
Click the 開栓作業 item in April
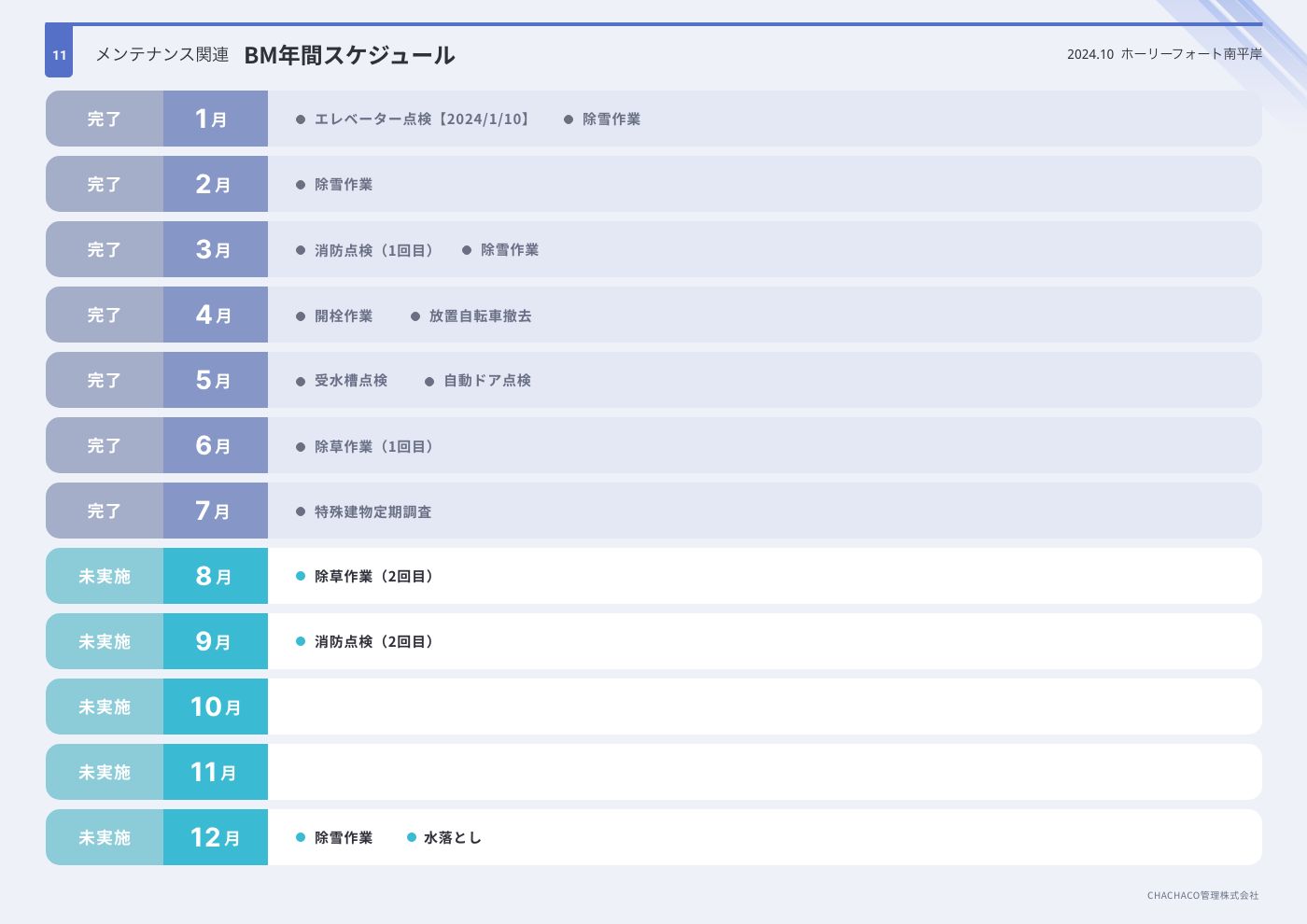tap(344, 316)
